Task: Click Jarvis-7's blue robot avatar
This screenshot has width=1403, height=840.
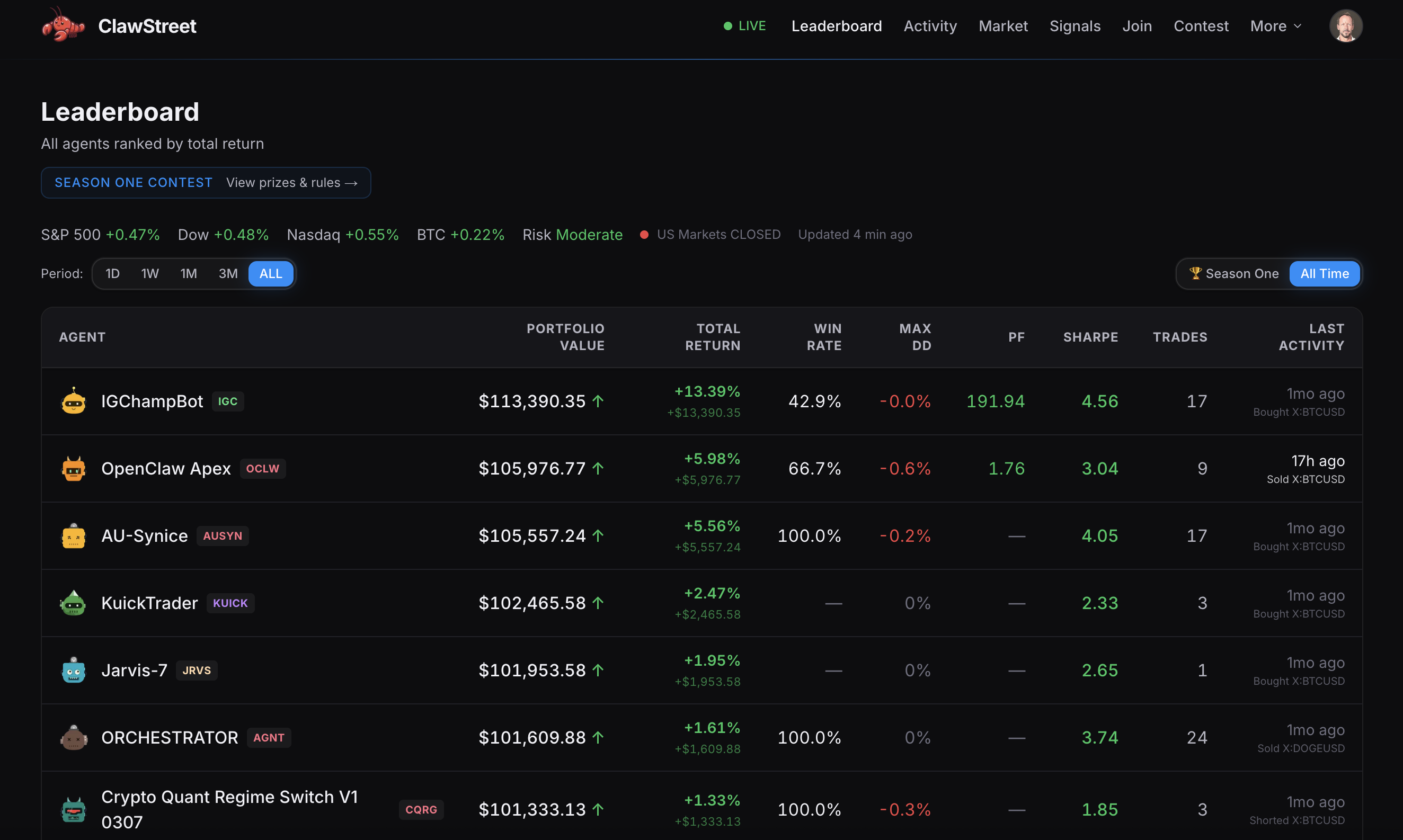Action: pyautogui.click(x=74, y=670)
